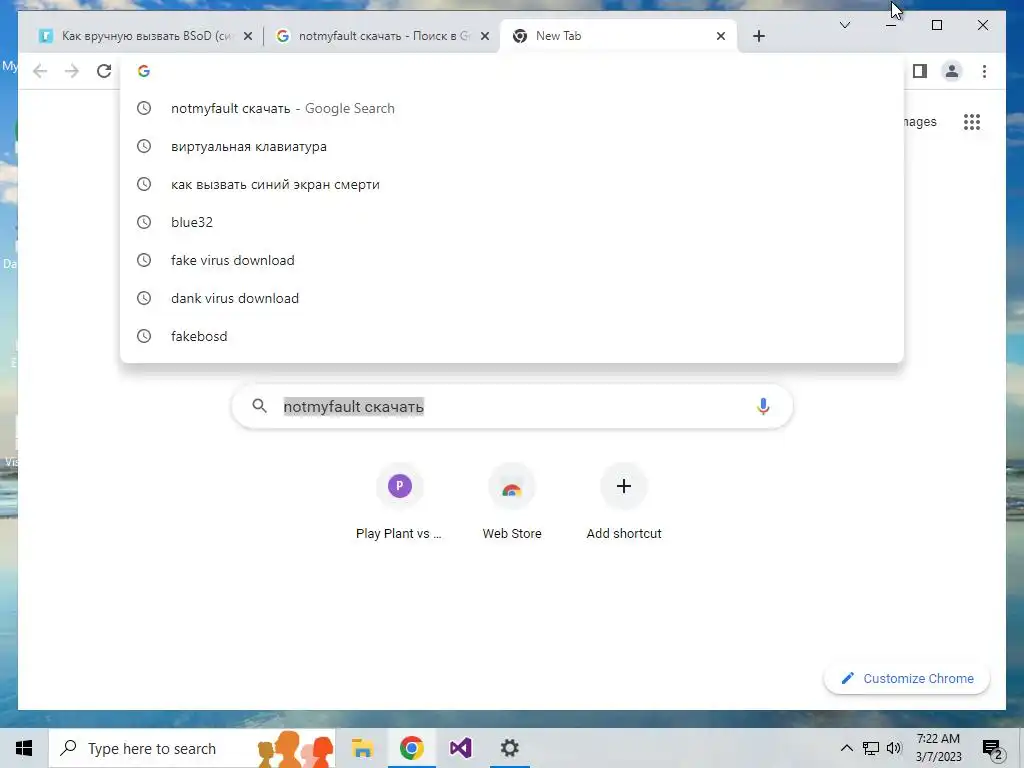1024x768 pixels.
Task: Go forward with the right arrow button
Action: click(72, 71)
